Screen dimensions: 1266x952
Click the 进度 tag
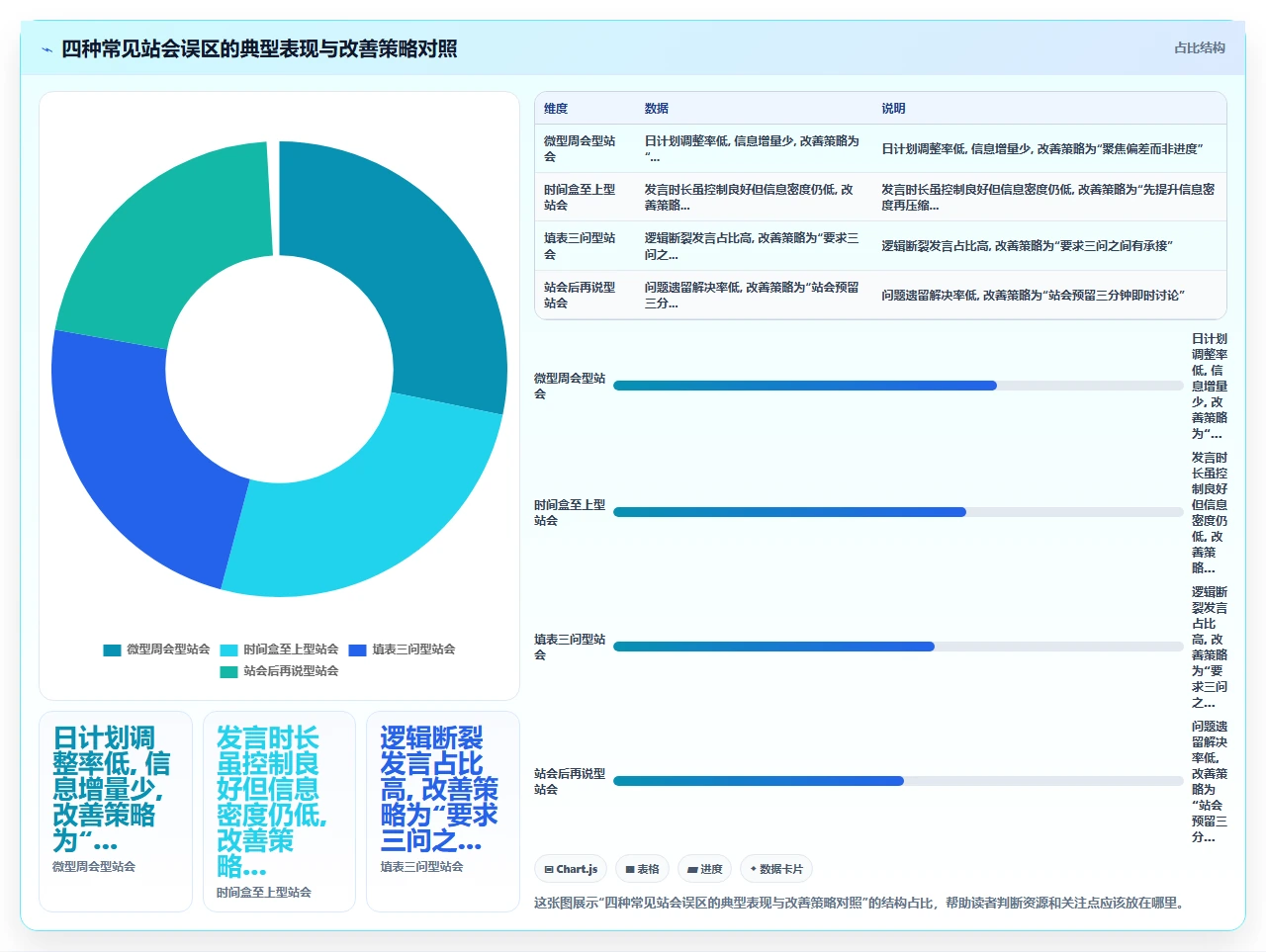705,869
